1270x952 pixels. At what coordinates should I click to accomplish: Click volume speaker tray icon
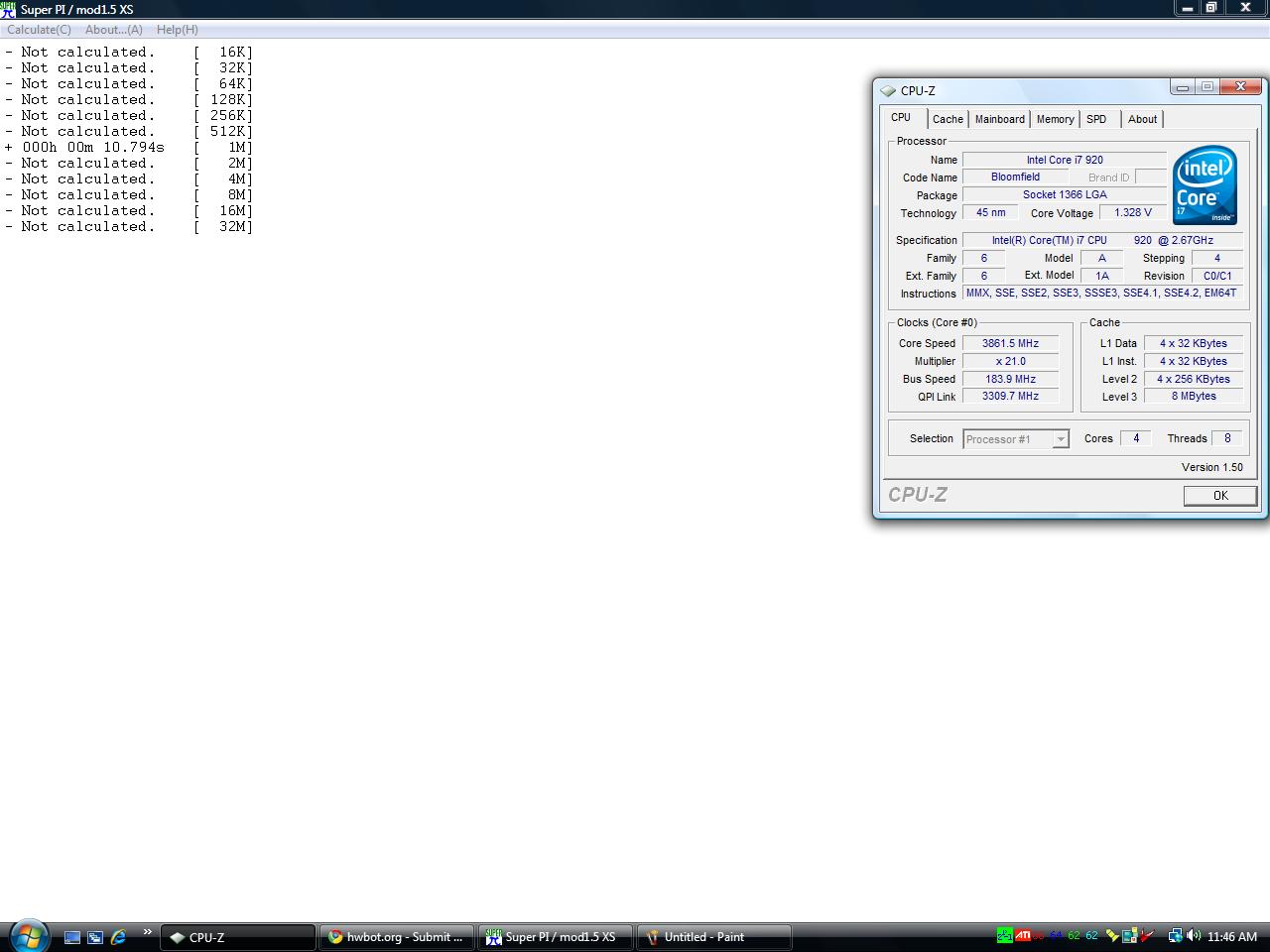coord(1193,935)
